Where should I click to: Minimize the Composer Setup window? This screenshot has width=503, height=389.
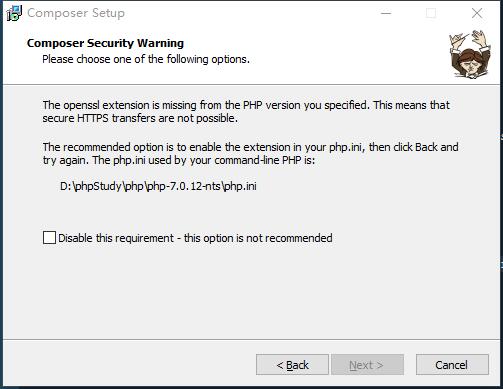point(386,13)
